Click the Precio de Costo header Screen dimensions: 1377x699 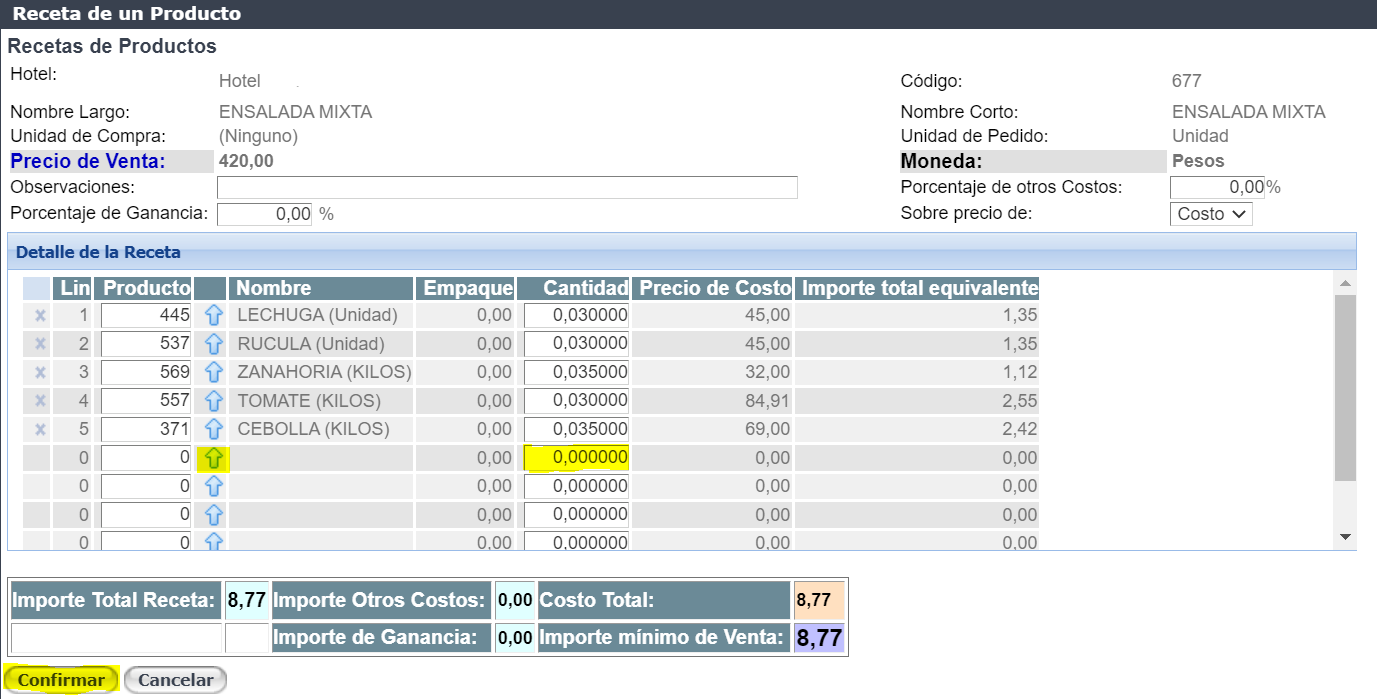coord(712,288)
